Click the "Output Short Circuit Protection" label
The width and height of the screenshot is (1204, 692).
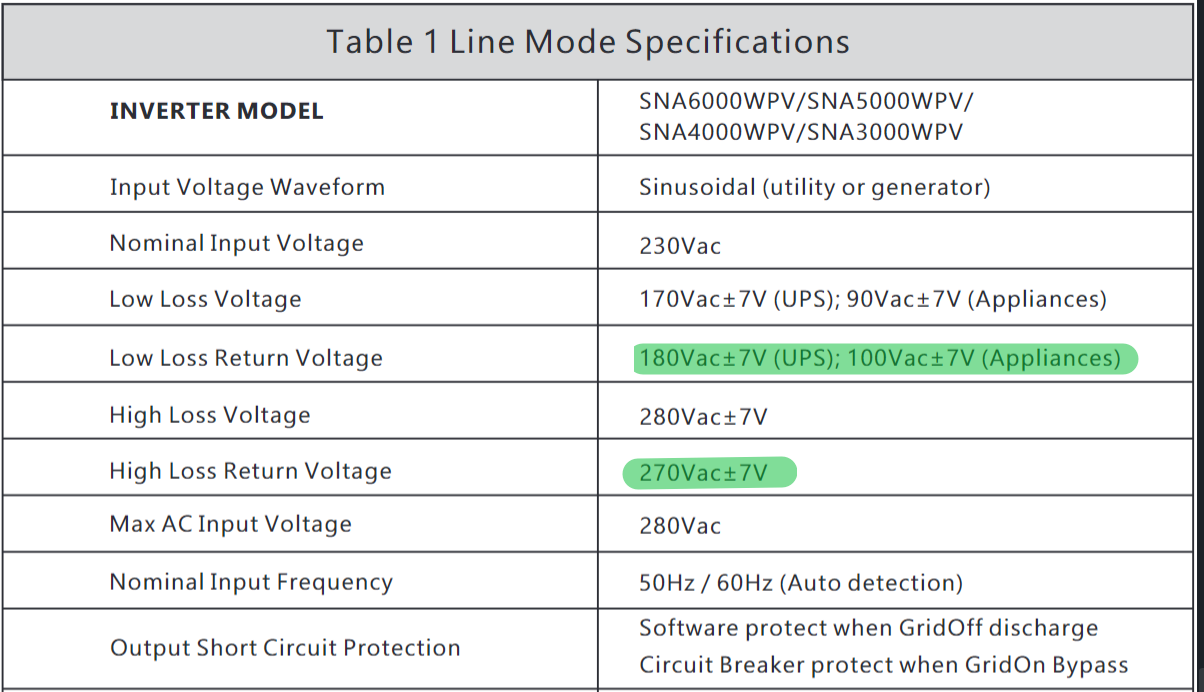coord(285,647)
